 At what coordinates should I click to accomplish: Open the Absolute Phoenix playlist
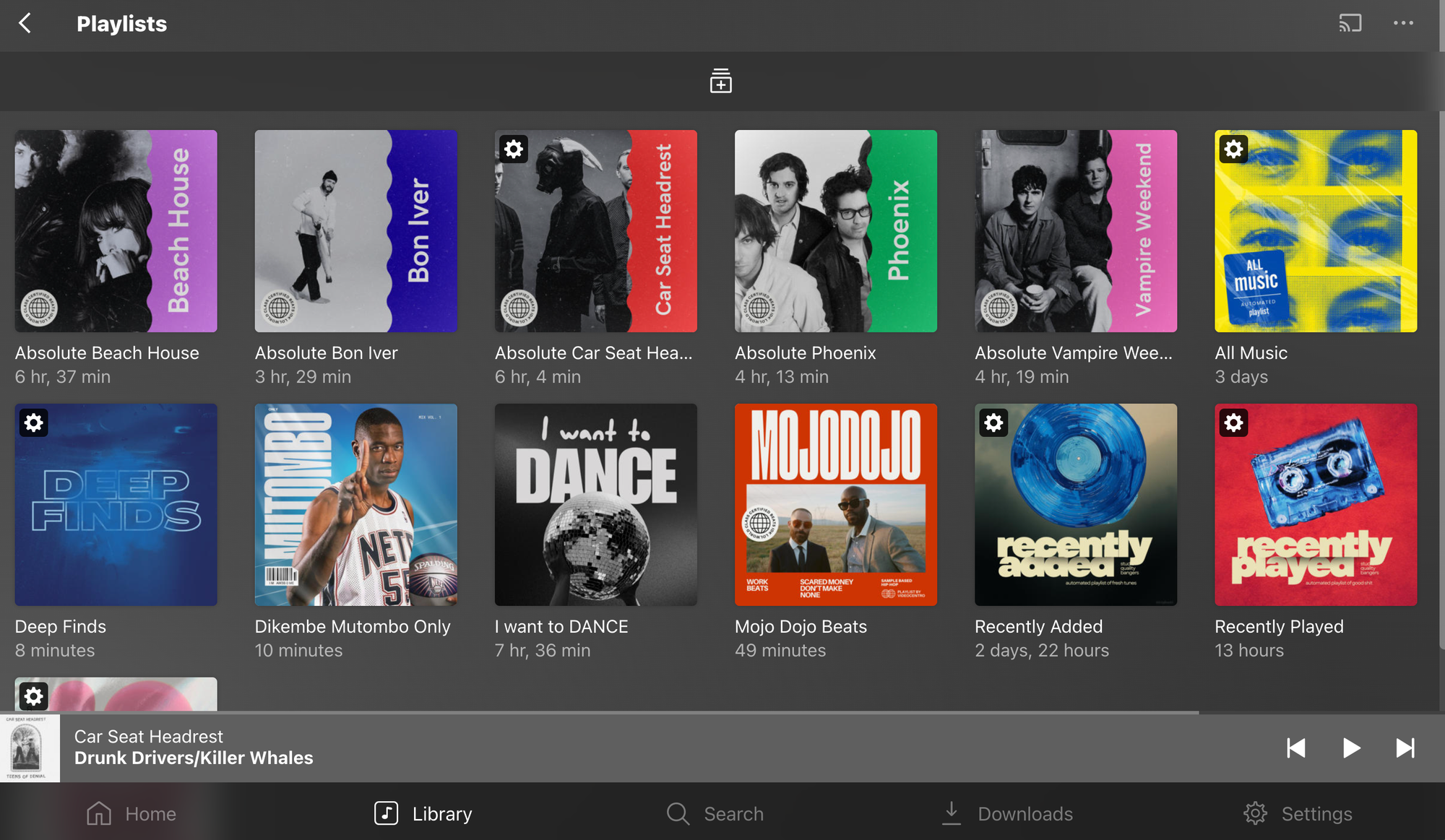point(835,231)
